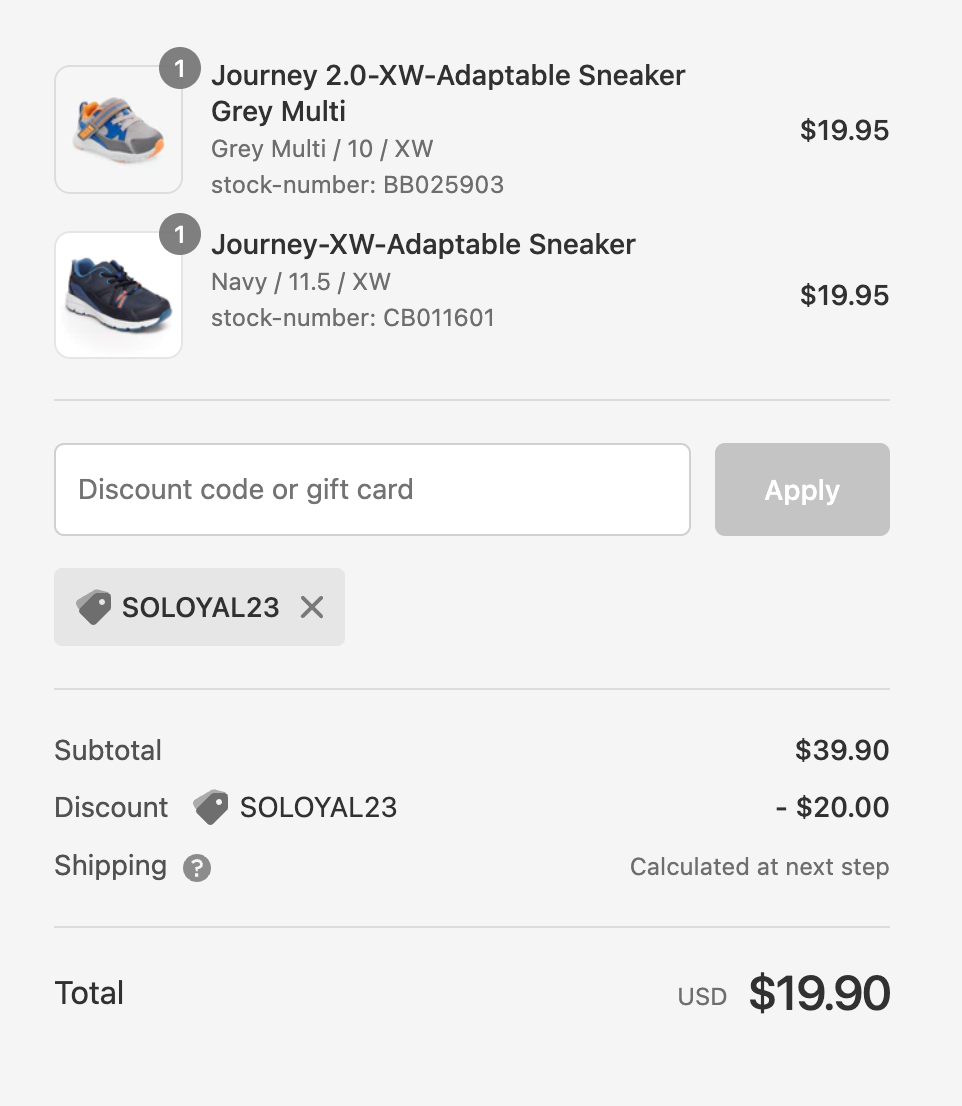This screenshot has width=962, height=1106.
Task: Select stock number BB025903 text
Action: pyautogui.click(x=357, y=185)
